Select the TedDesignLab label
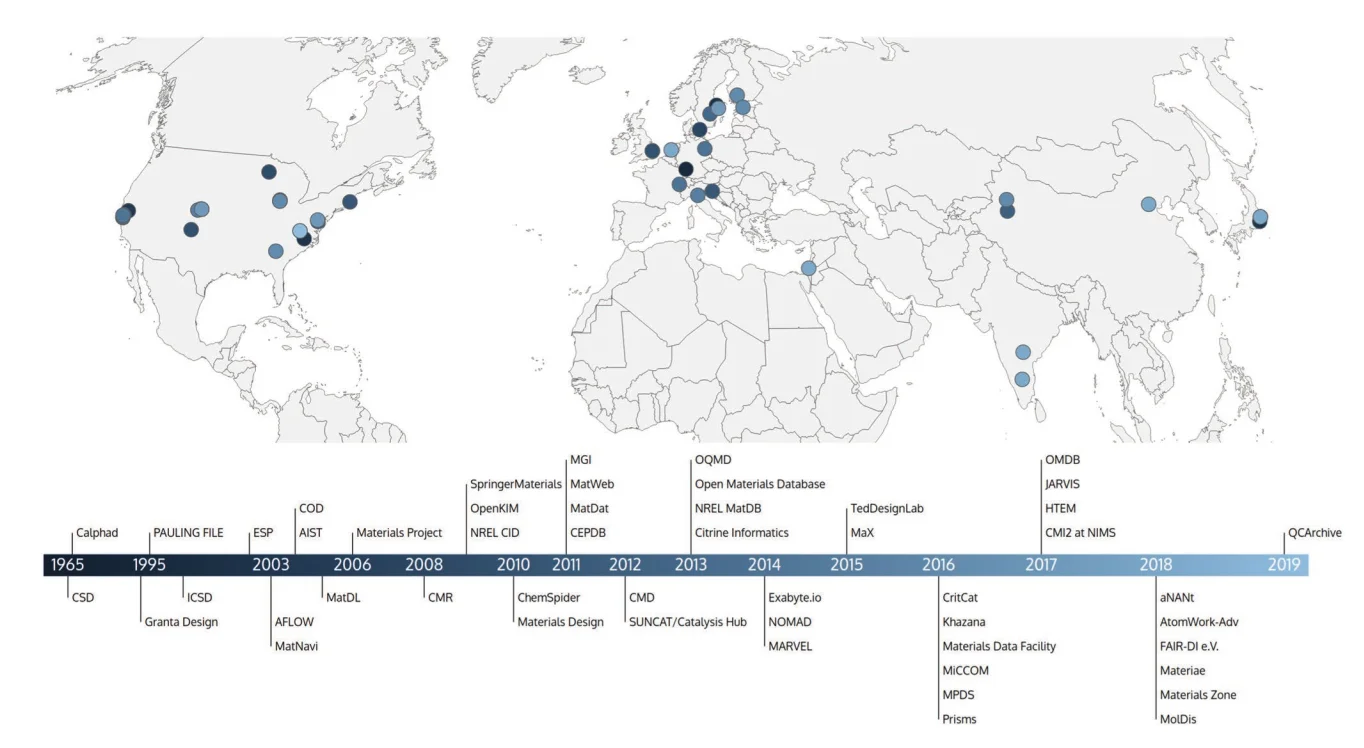Screen dimensions: 1364x748 pyautogui.click(x=887, y=508)
